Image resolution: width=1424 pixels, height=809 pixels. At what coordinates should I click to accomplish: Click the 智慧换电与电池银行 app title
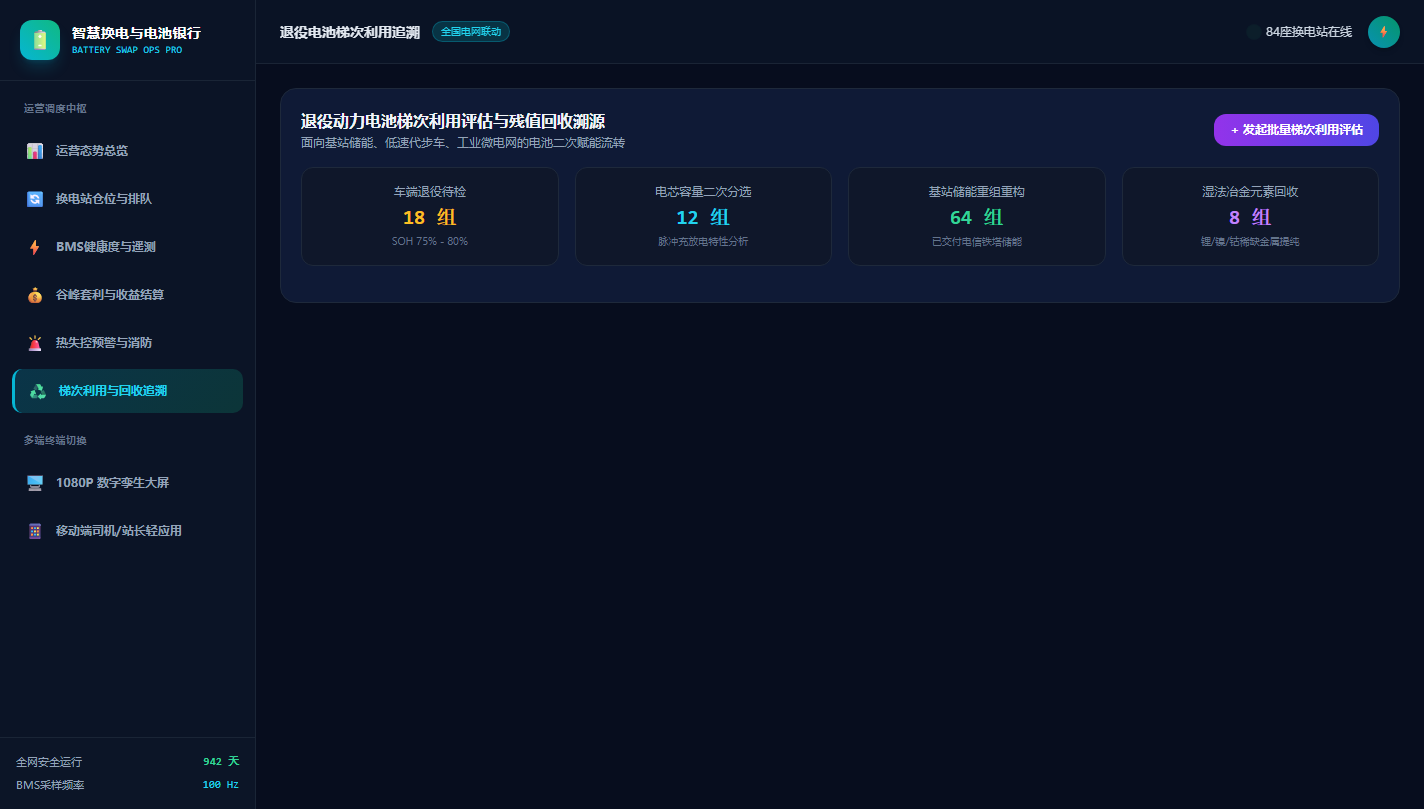point(136,33)
